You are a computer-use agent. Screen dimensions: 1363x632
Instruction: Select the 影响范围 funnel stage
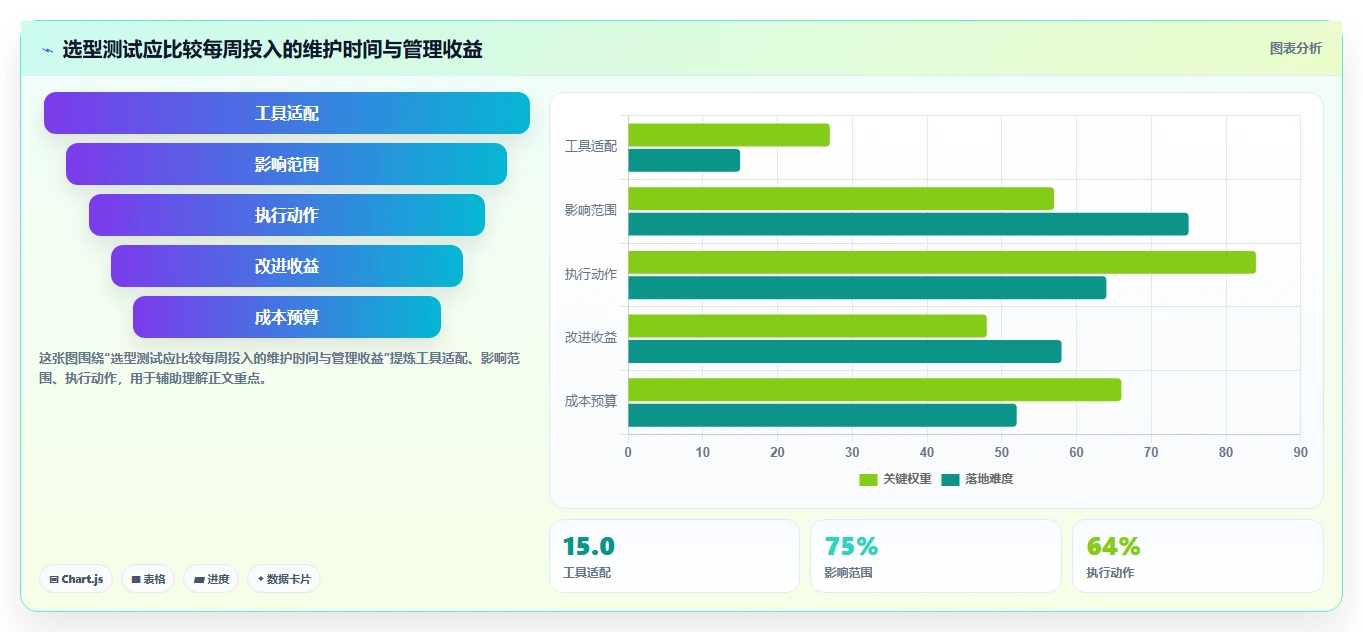pos(287,164)
